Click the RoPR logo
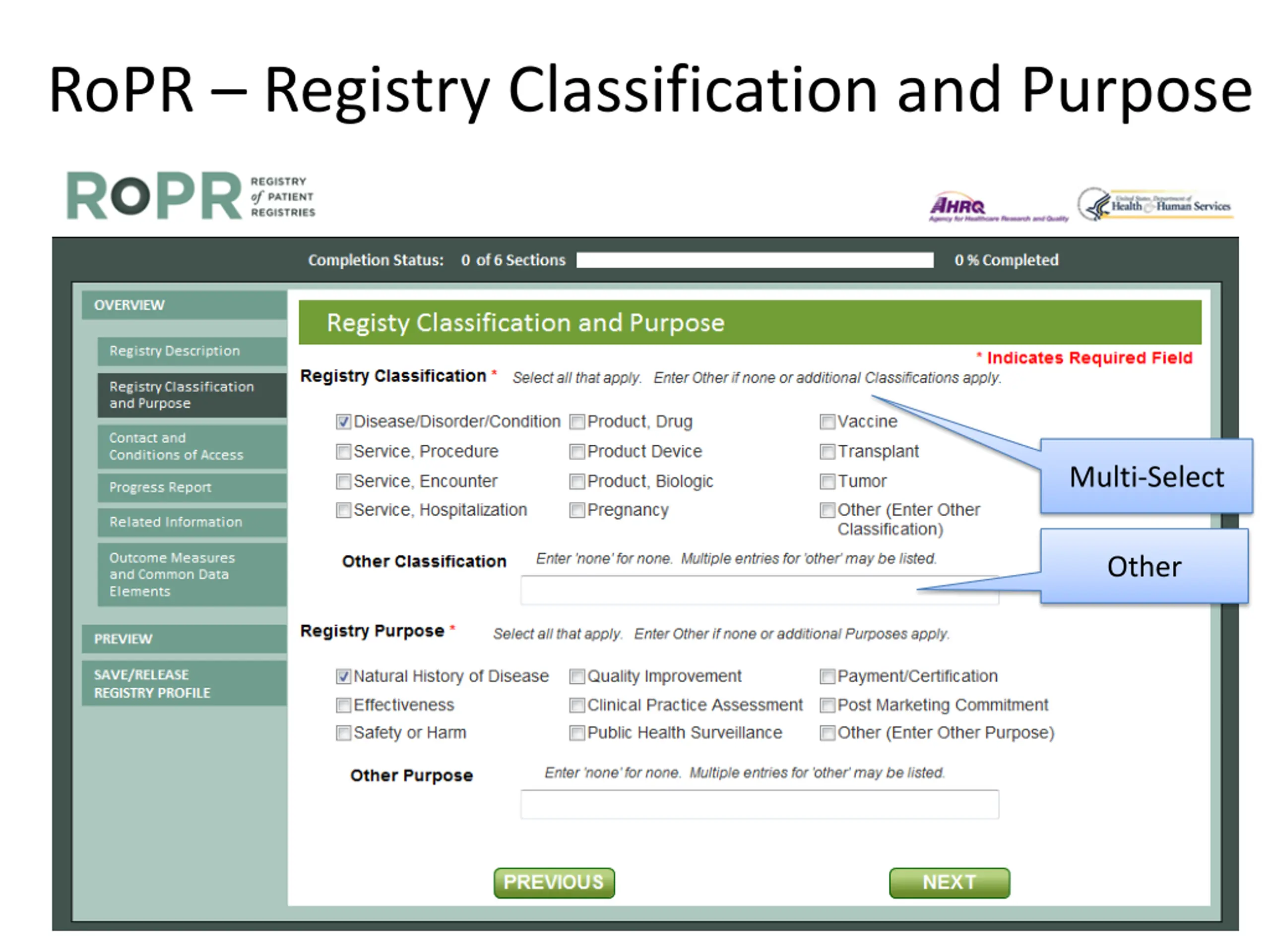The height and width of the screenshot is (952, 1270). point(191,196)
